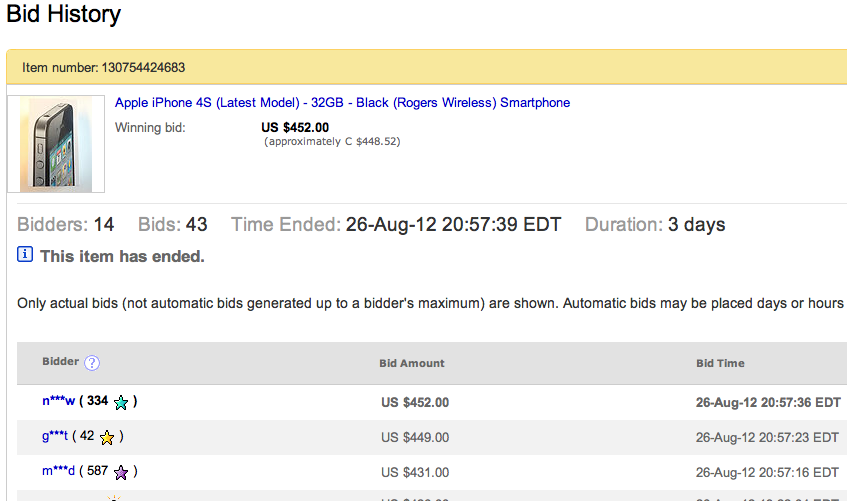The image size is (847, 501).
Task: Click the Bidder column help question-mark icon
Action: coord(92,363)
